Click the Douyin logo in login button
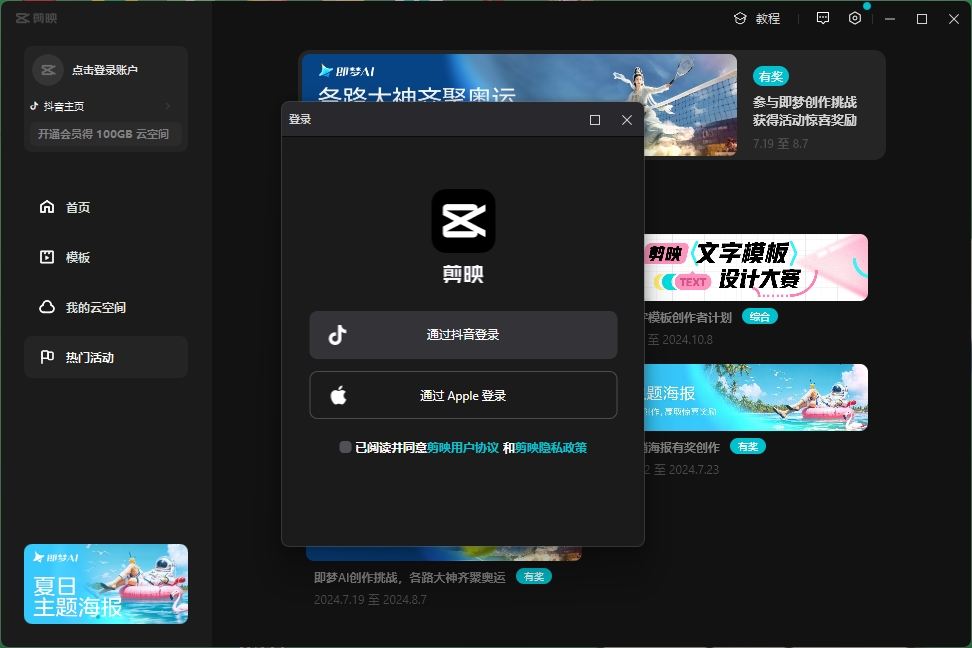The height and width of the screenshot is (648, 972). pyautogui.click(x=337, y=335)
